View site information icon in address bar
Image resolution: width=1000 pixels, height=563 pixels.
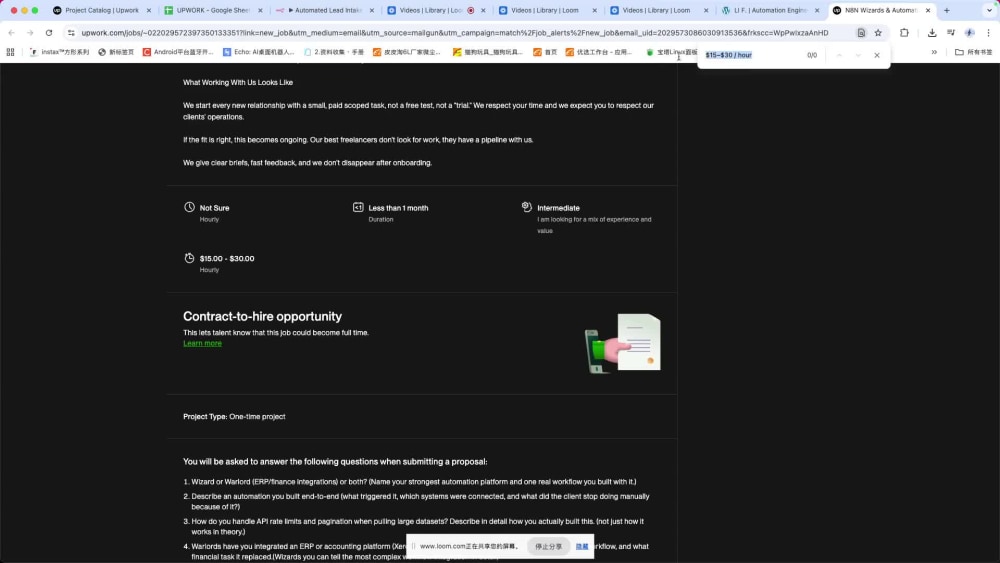click(x=71, y=33)
